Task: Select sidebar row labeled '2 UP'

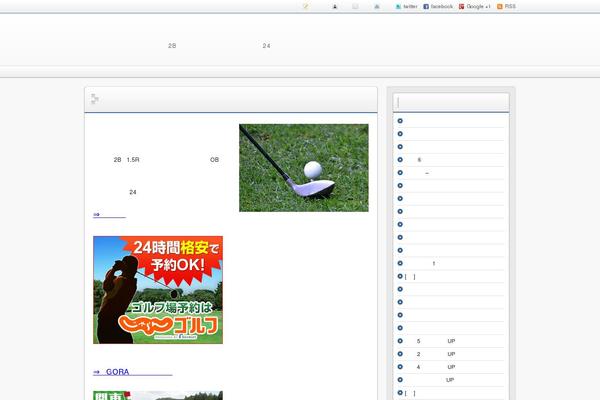Action: pos(451,354)
